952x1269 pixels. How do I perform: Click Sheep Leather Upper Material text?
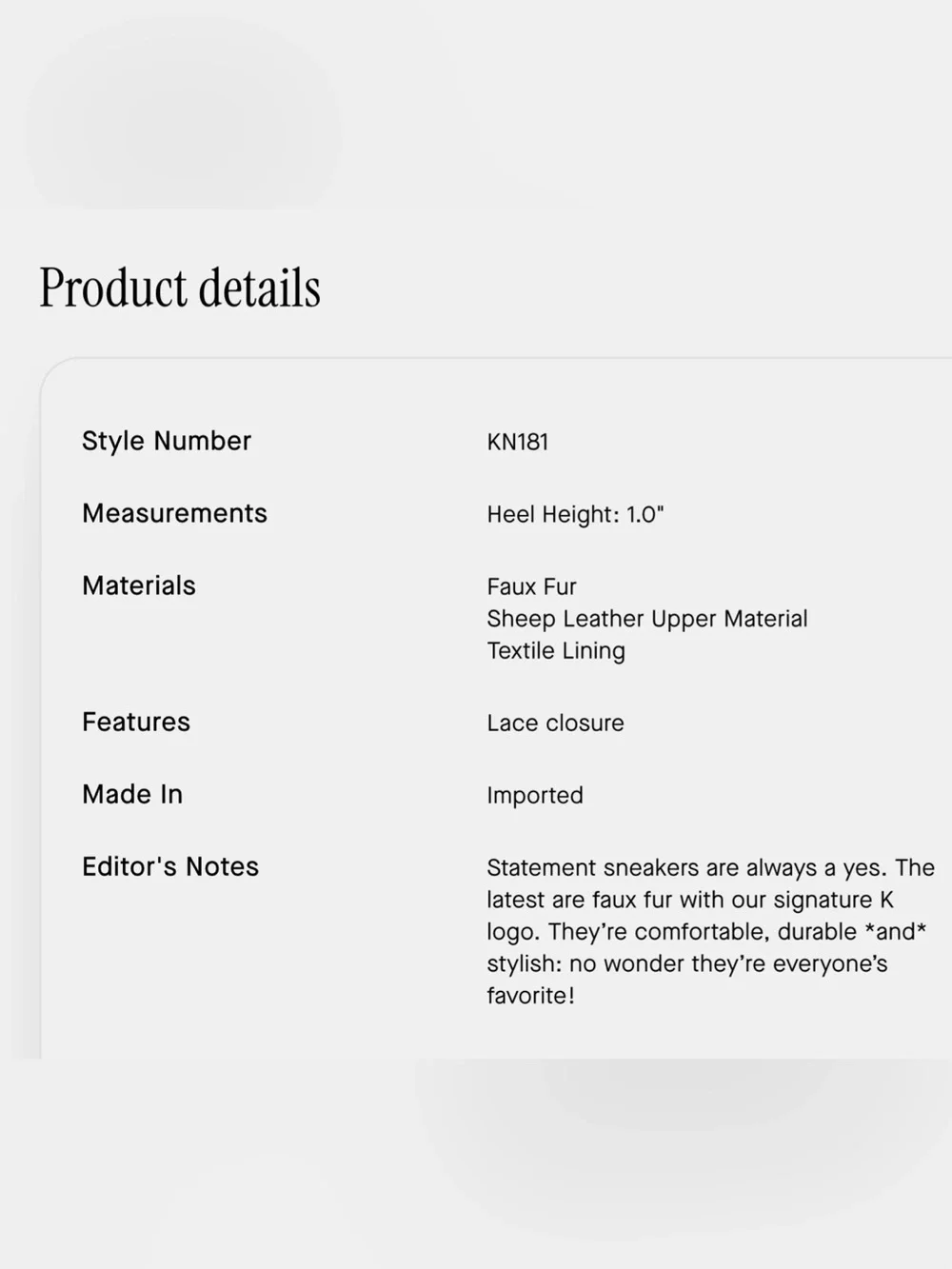(x=647, y=619)
